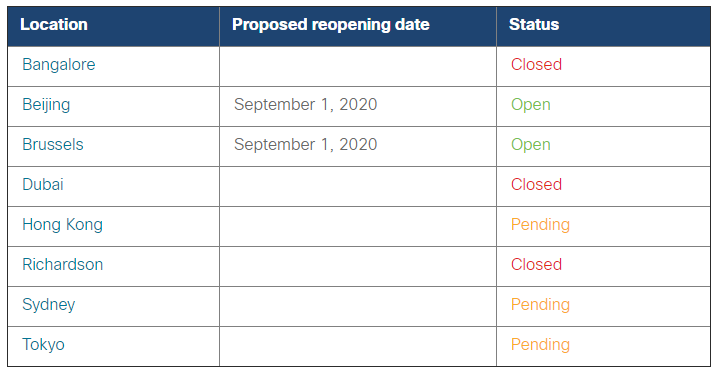Click the Closed status for Richardson
The image size is (721, 372).
tap(536, 264)
